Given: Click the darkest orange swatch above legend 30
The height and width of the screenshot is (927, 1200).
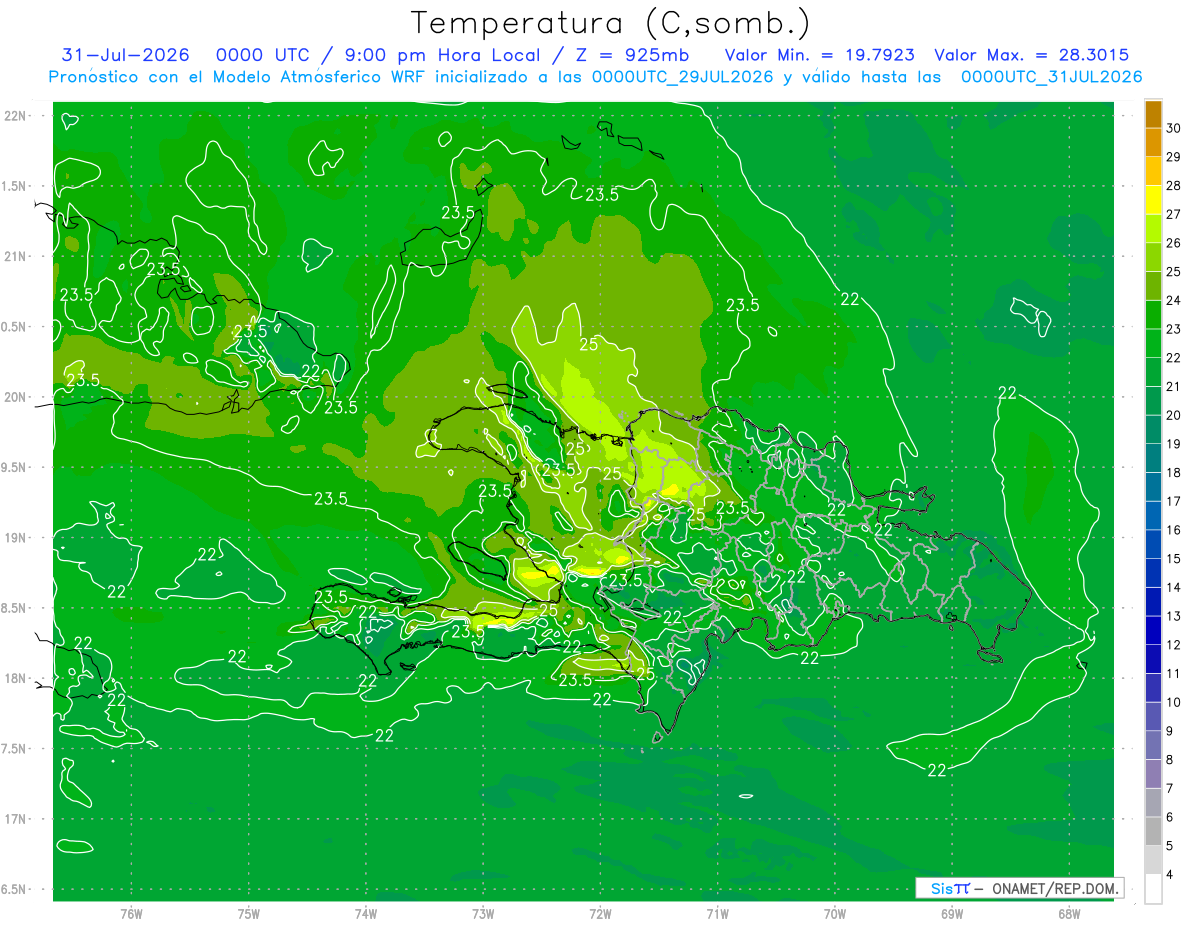Looking at the screenshot, I should (1153, 114).
